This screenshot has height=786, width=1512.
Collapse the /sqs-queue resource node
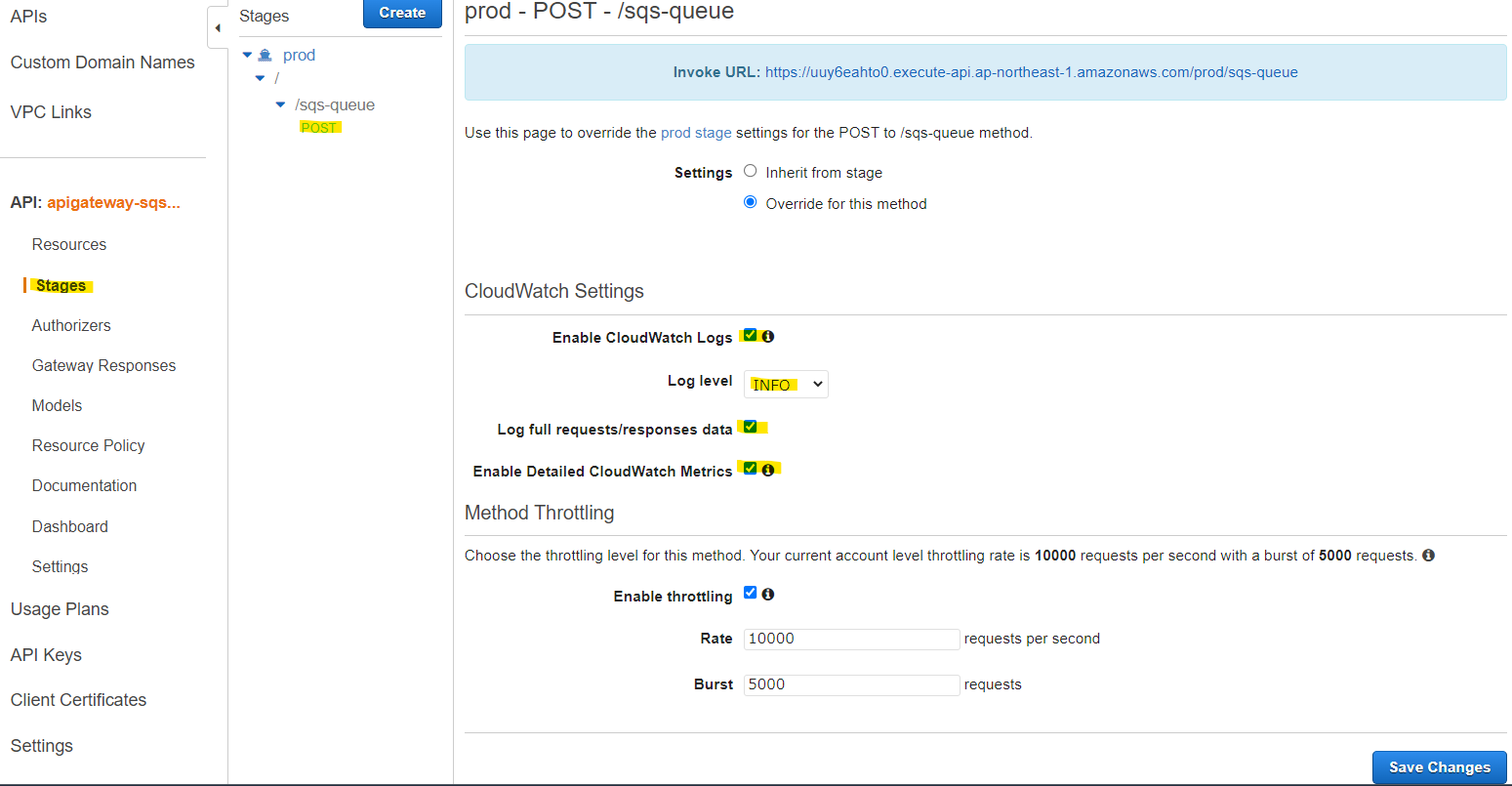(281, 104)
